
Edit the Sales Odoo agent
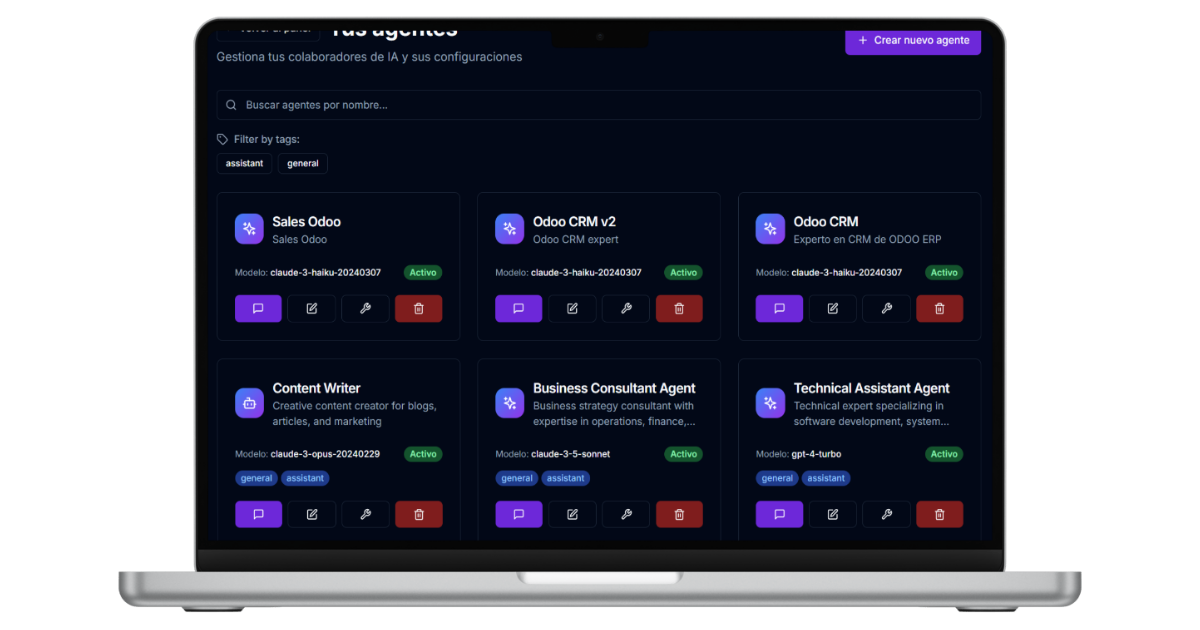pos(312,309)
